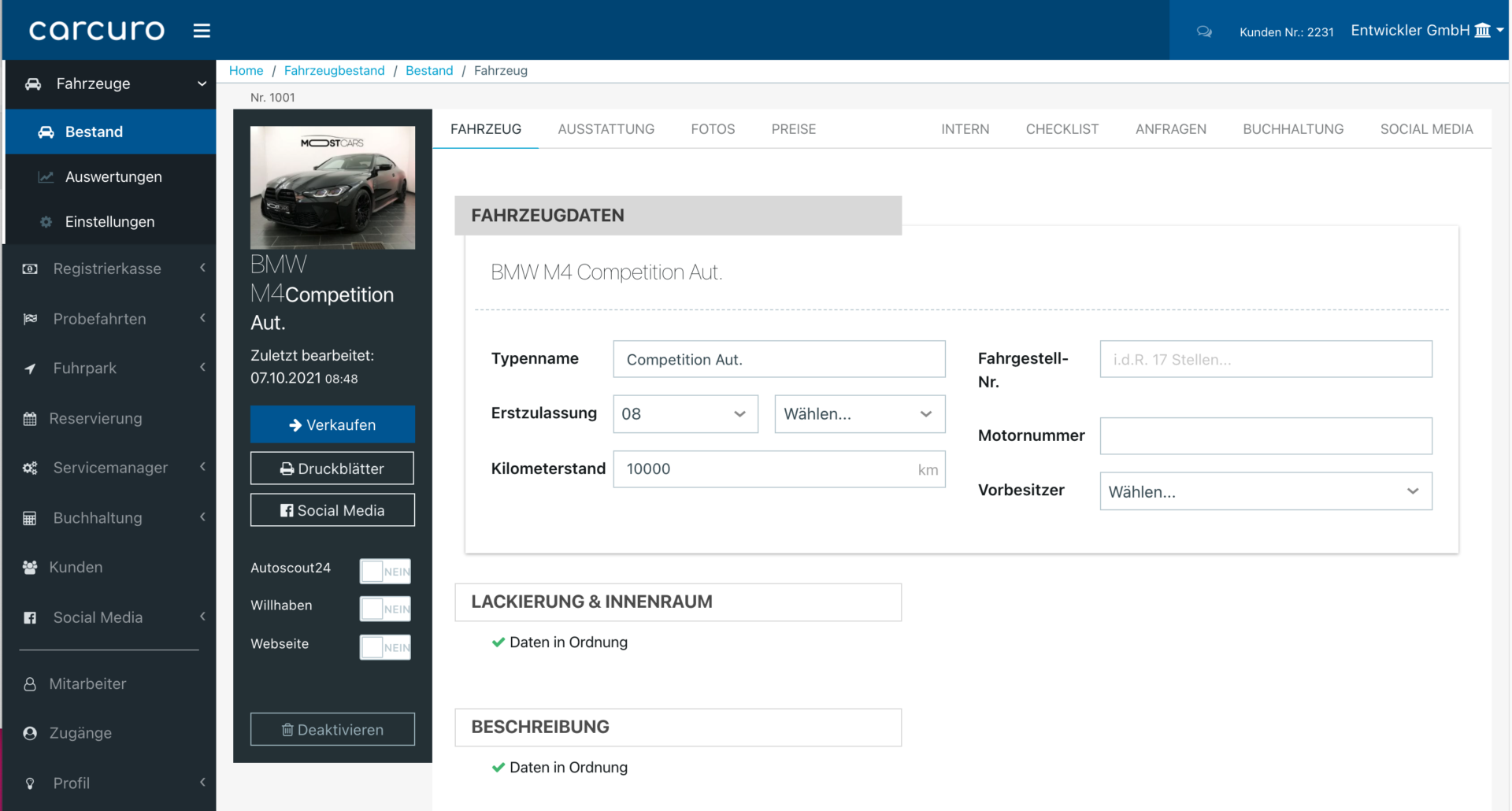1512x811 pixels.
Task: Focus the Fahrgestell-Nr. input field
Action: (x=1266, y=359)
